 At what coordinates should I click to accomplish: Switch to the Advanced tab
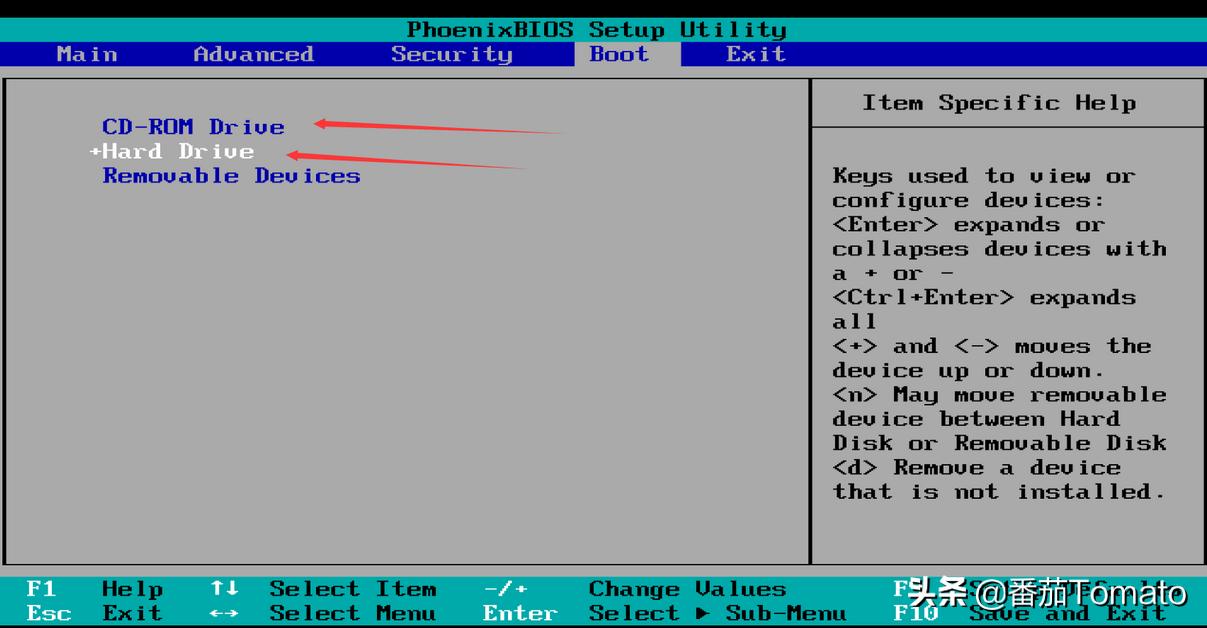[x=253, y=54]
